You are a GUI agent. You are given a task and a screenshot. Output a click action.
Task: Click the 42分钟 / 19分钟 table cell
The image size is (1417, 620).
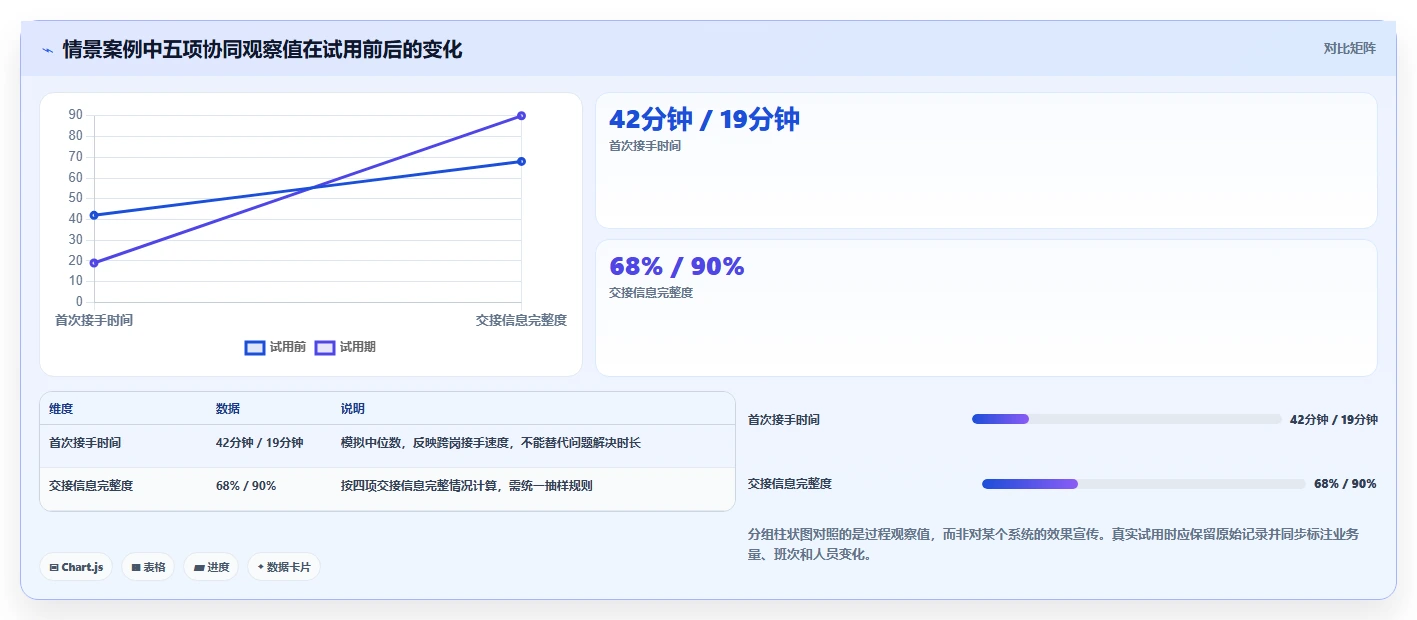(260, 442)
